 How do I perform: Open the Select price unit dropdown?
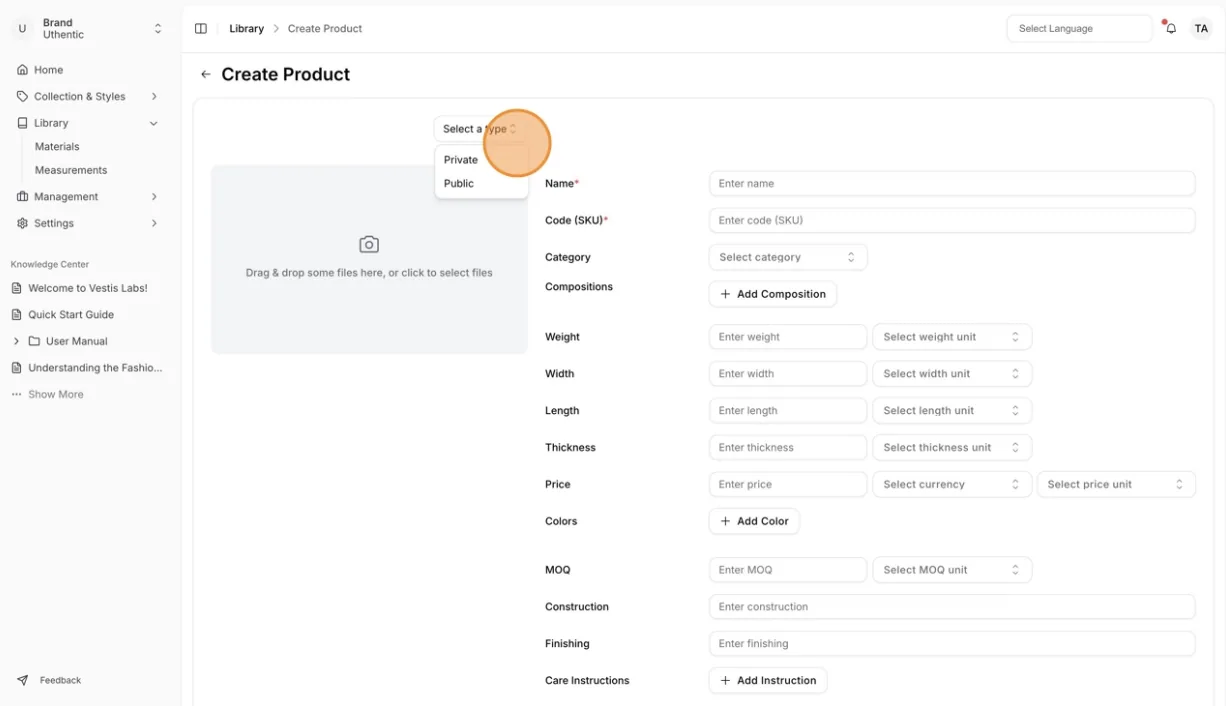coord(1116,484)
